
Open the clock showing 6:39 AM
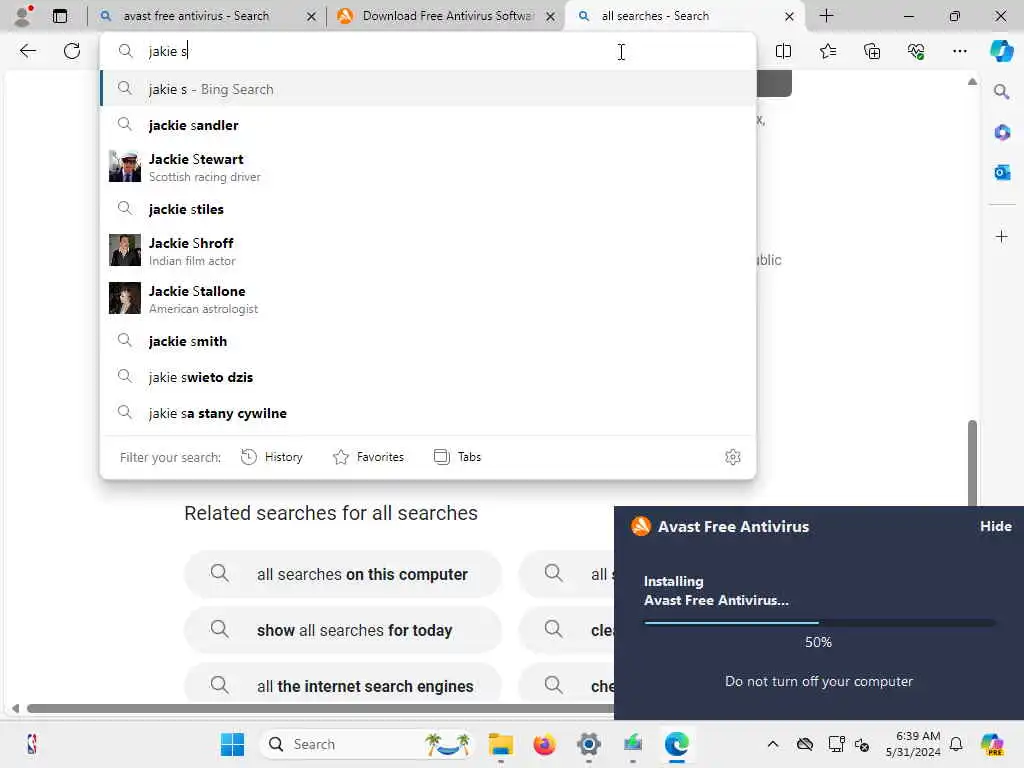pyautogui.click(x=913, y=744)
